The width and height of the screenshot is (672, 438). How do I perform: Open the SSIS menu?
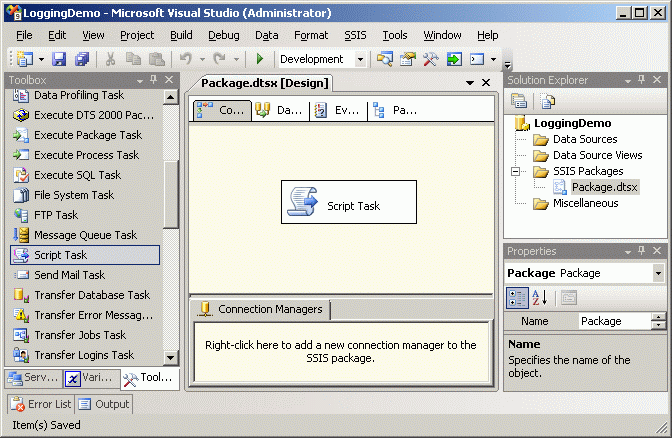coord(355,35)
